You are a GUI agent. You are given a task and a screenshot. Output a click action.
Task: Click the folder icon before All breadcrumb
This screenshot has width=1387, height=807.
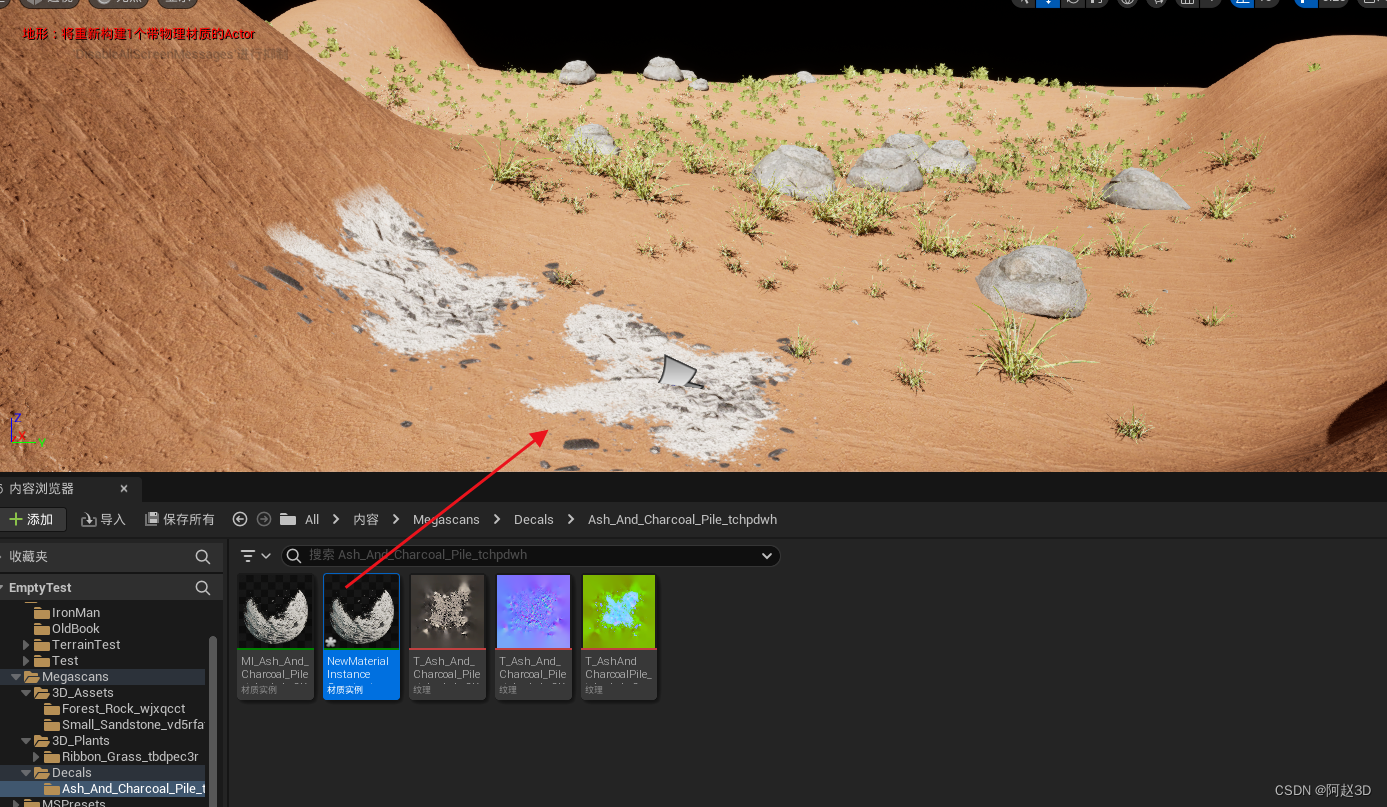(288, 519)
